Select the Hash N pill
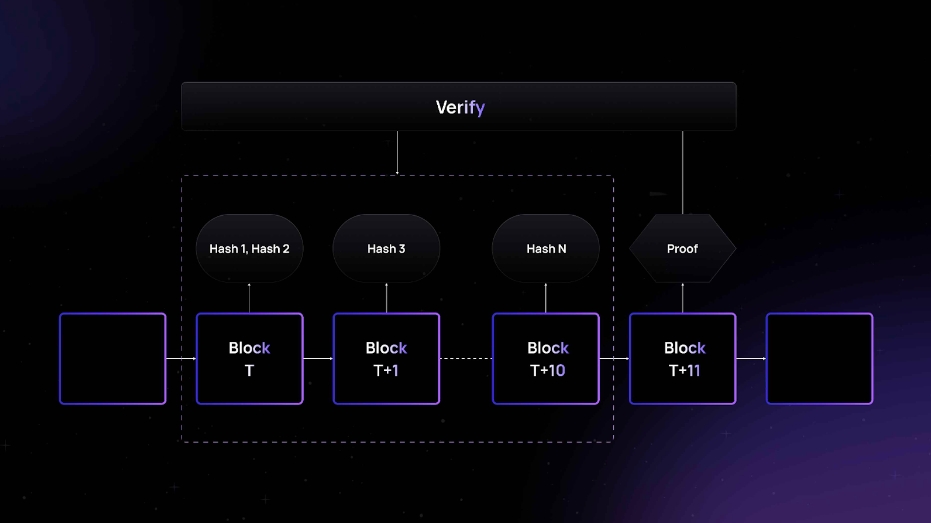 546,248
